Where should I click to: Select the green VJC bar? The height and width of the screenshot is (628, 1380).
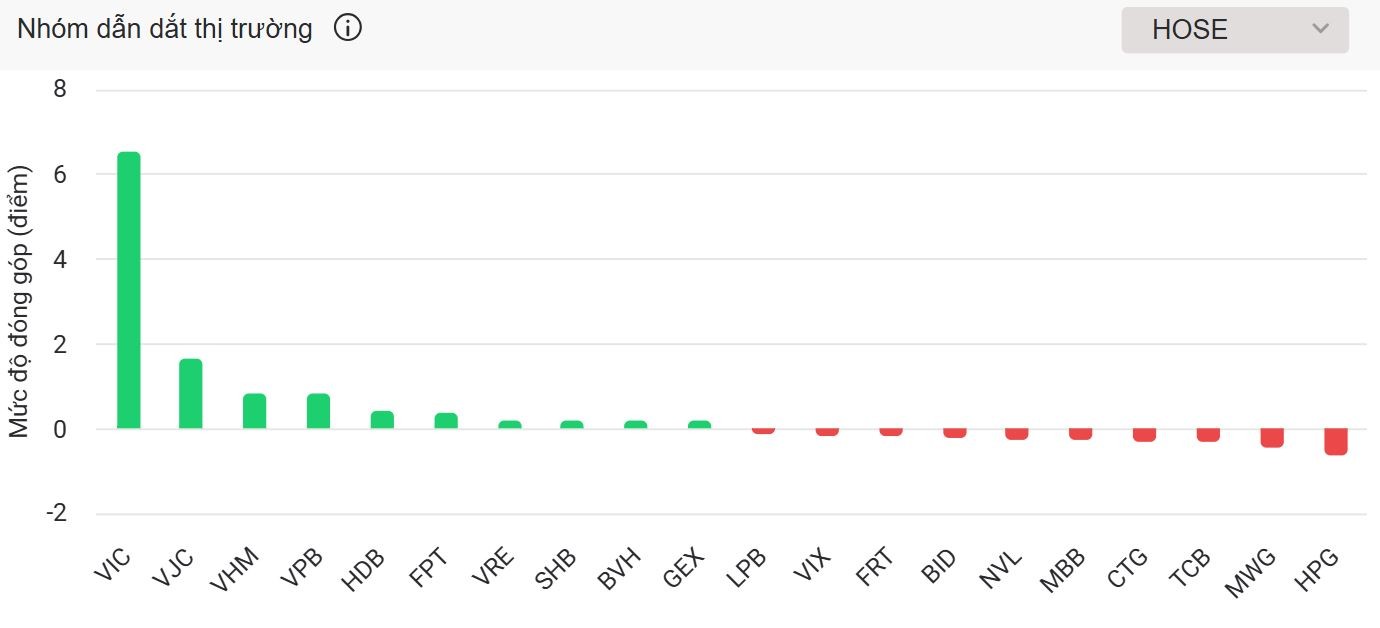[x=191, y=394]
